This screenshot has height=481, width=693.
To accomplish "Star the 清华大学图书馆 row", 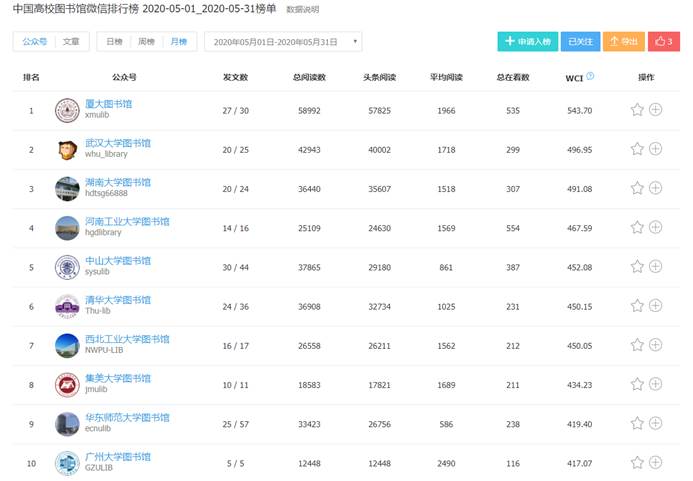I will pos(637,305).
